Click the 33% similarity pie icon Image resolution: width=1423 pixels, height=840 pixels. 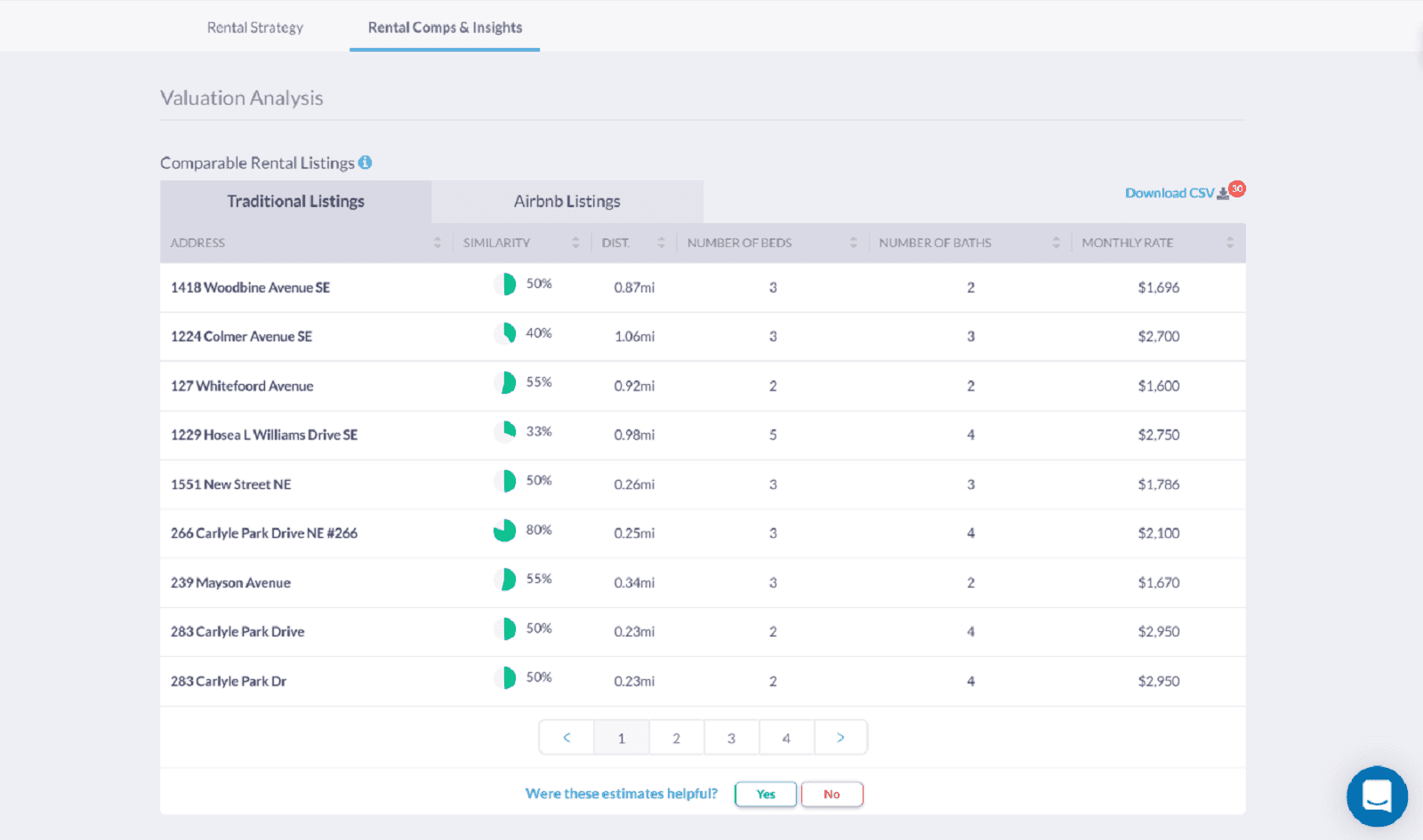tap(505, 432)
